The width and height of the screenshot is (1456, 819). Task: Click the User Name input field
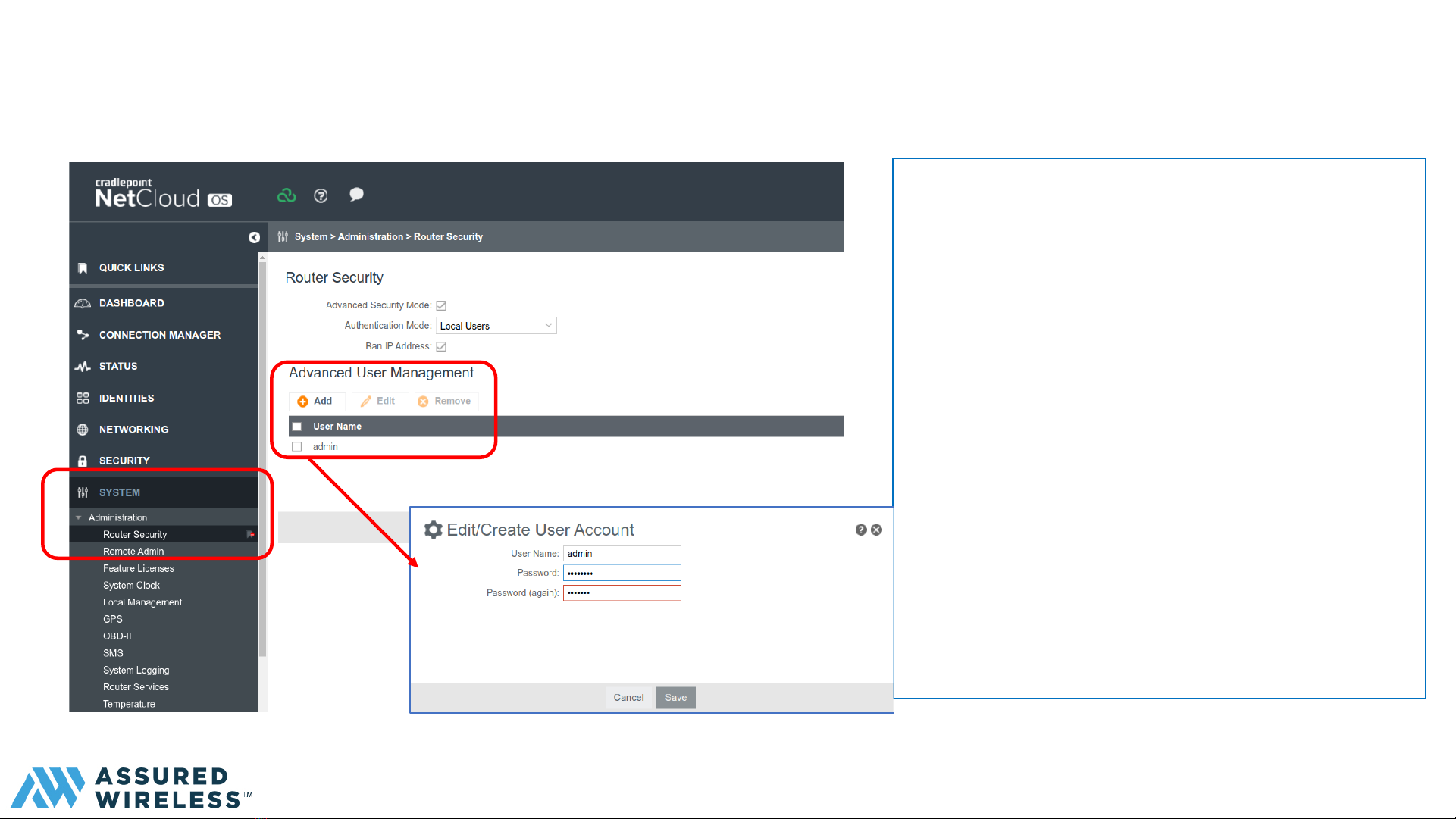[622, 554]
